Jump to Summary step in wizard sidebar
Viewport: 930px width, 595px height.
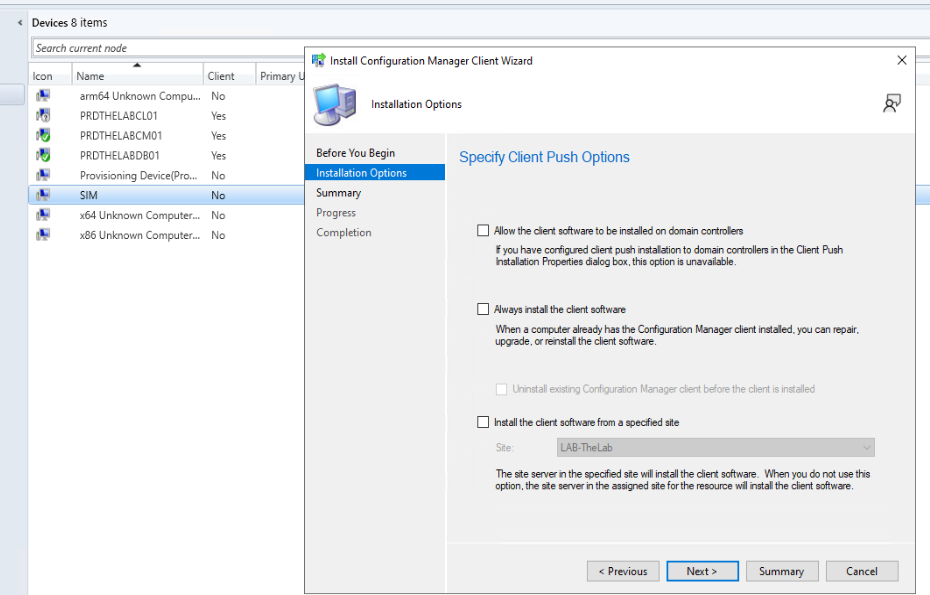coord(338,193)
